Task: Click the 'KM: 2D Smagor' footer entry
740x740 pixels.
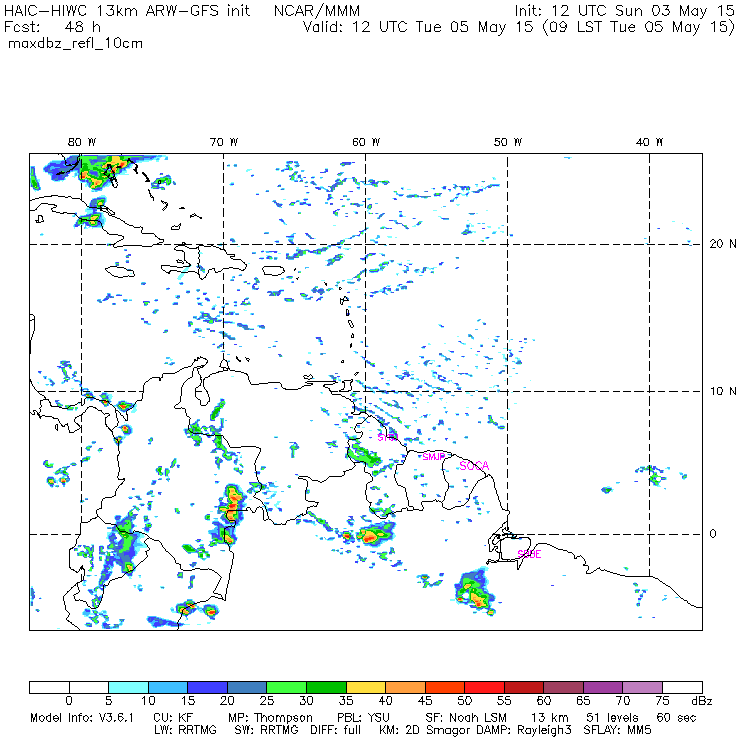Action: [426, 730]
